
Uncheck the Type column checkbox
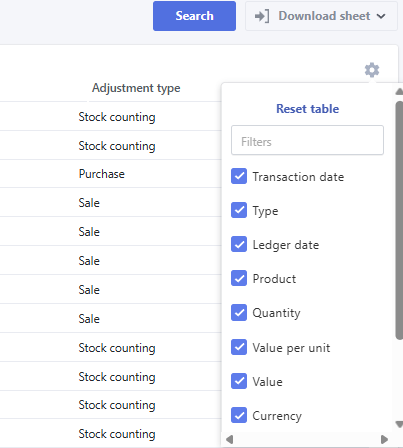pos(239,210)
